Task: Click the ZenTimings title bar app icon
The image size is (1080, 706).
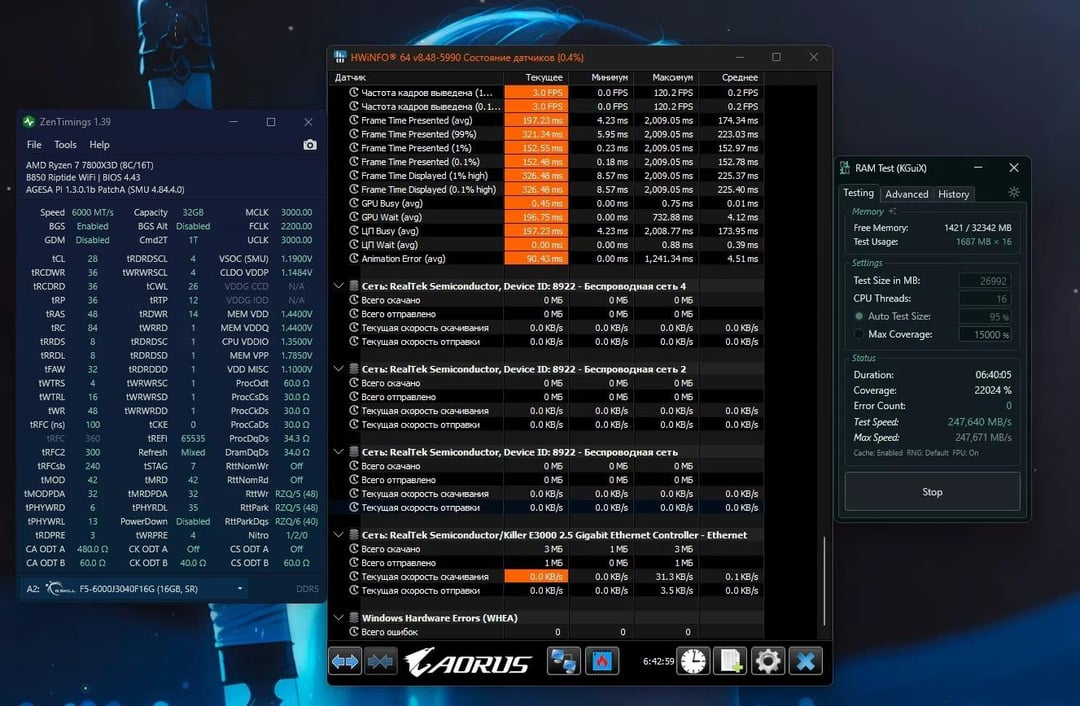Action: point(28,122)
